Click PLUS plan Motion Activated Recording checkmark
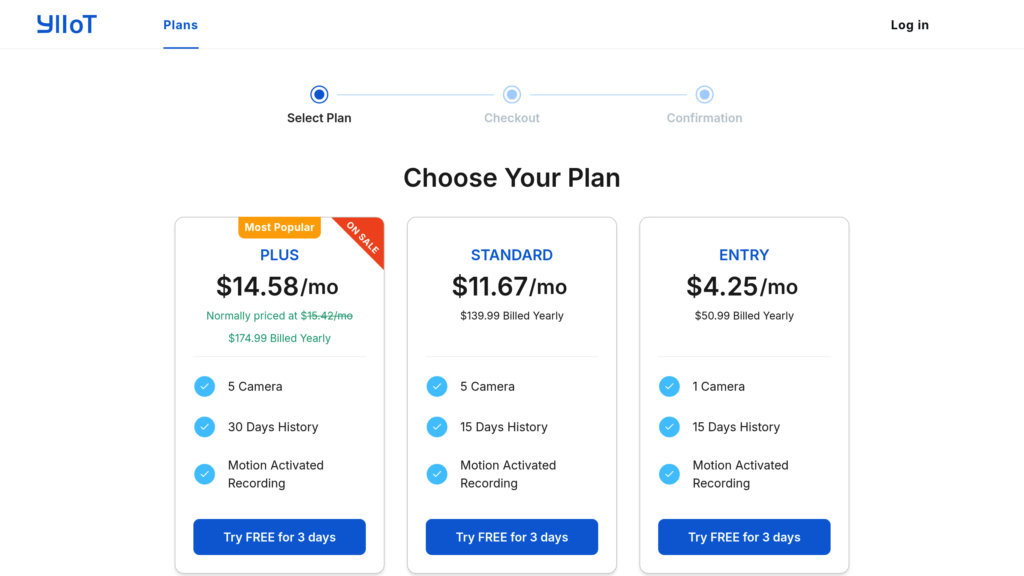The height and width of the screenshot is (576, 1024). pyautogui.click(x=205, y=474)
